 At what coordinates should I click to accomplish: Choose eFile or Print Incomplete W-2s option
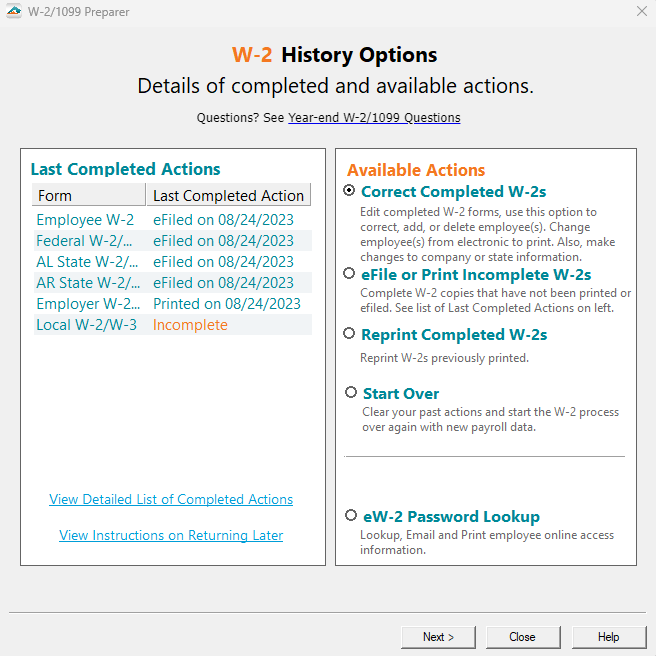[349, 274]
